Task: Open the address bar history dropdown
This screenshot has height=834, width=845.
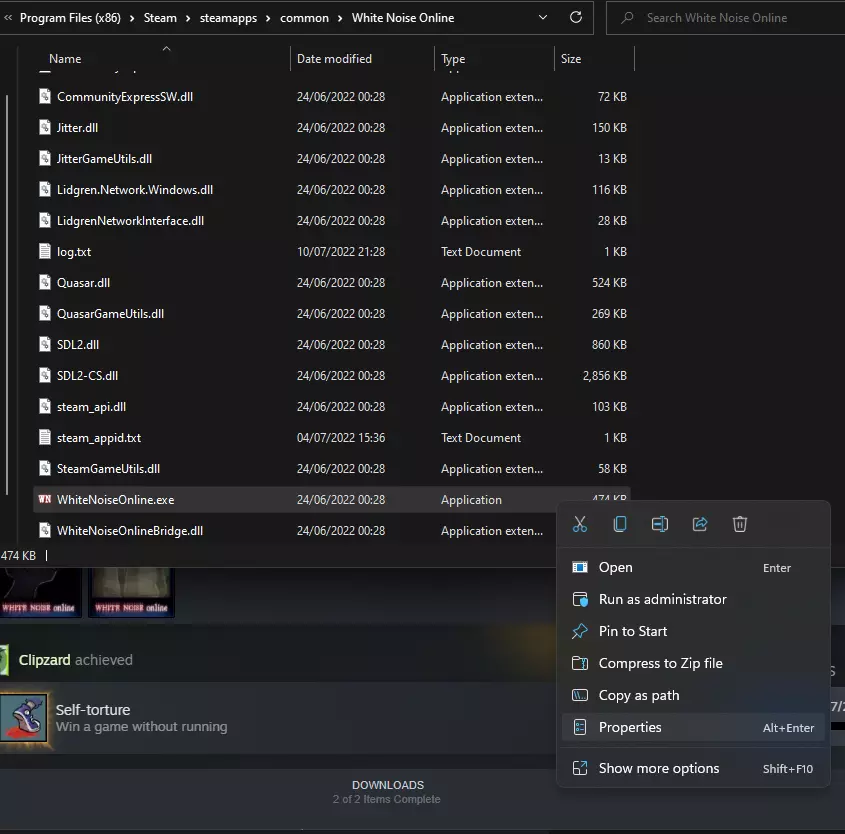Action: point(543,18)
